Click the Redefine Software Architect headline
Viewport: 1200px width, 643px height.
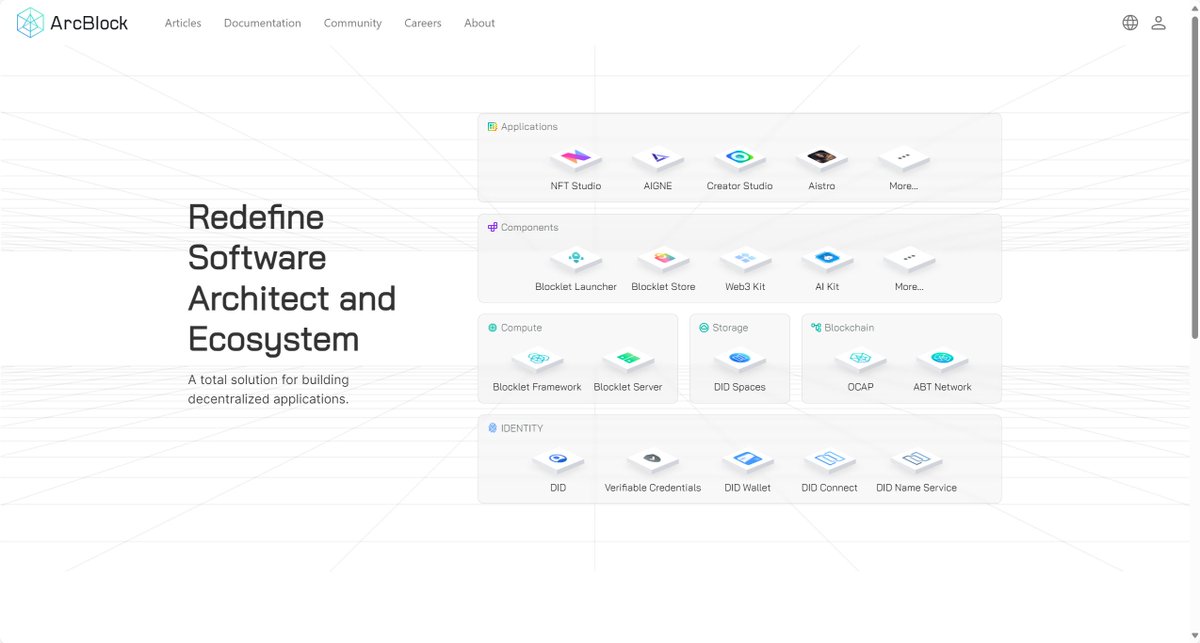(292, 278)
